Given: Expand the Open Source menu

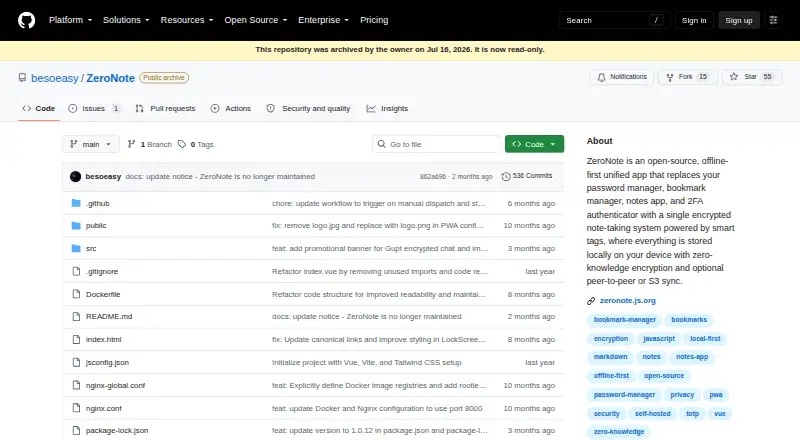Looking at the screenshot, I should 256,20.
